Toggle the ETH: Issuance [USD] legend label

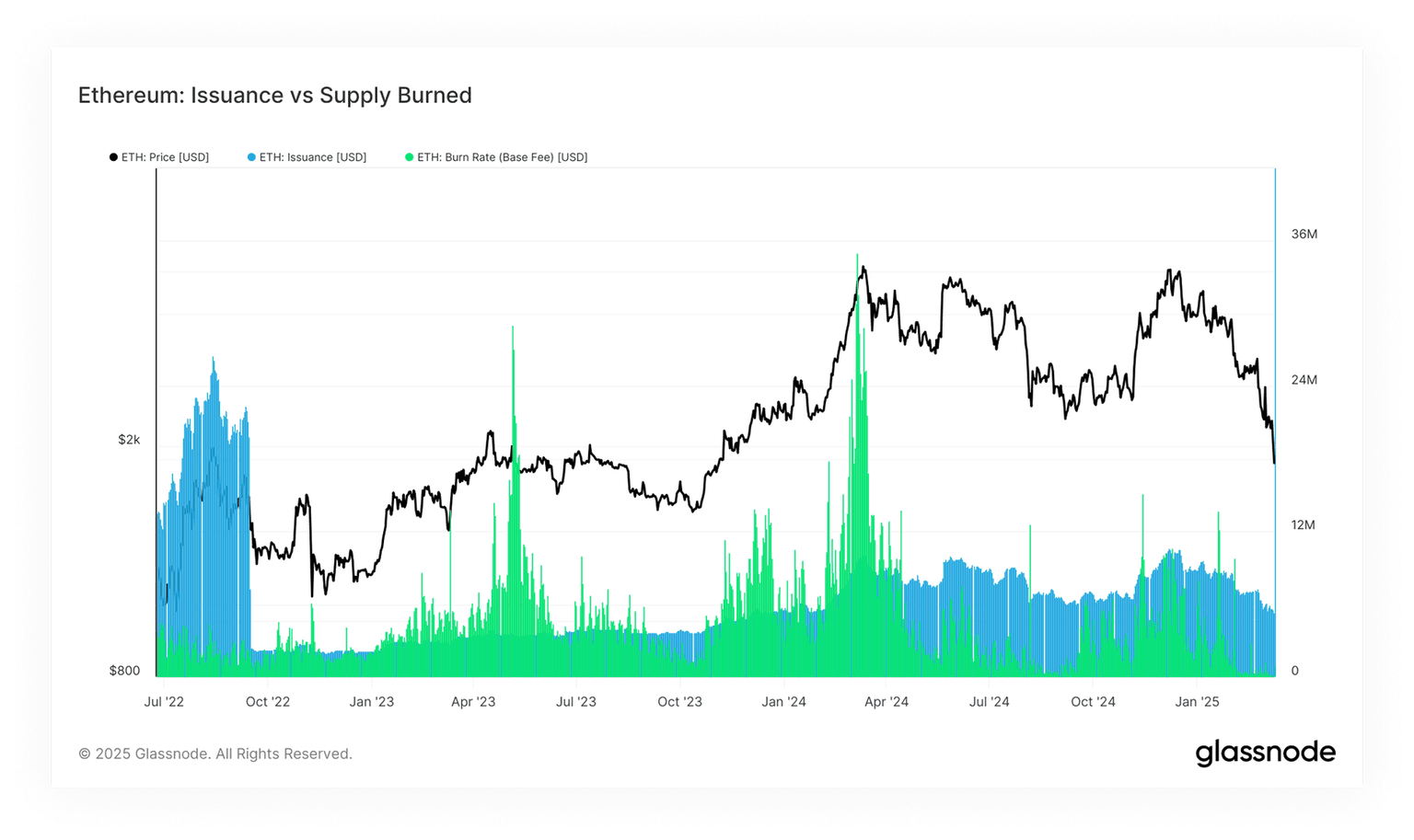tap(313, 157)
